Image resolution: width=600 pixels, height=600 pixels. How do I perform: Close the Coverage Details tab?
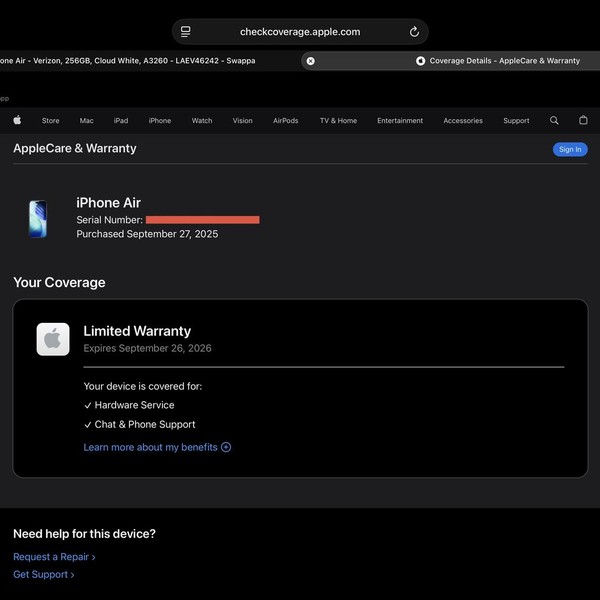click(310, 61)
